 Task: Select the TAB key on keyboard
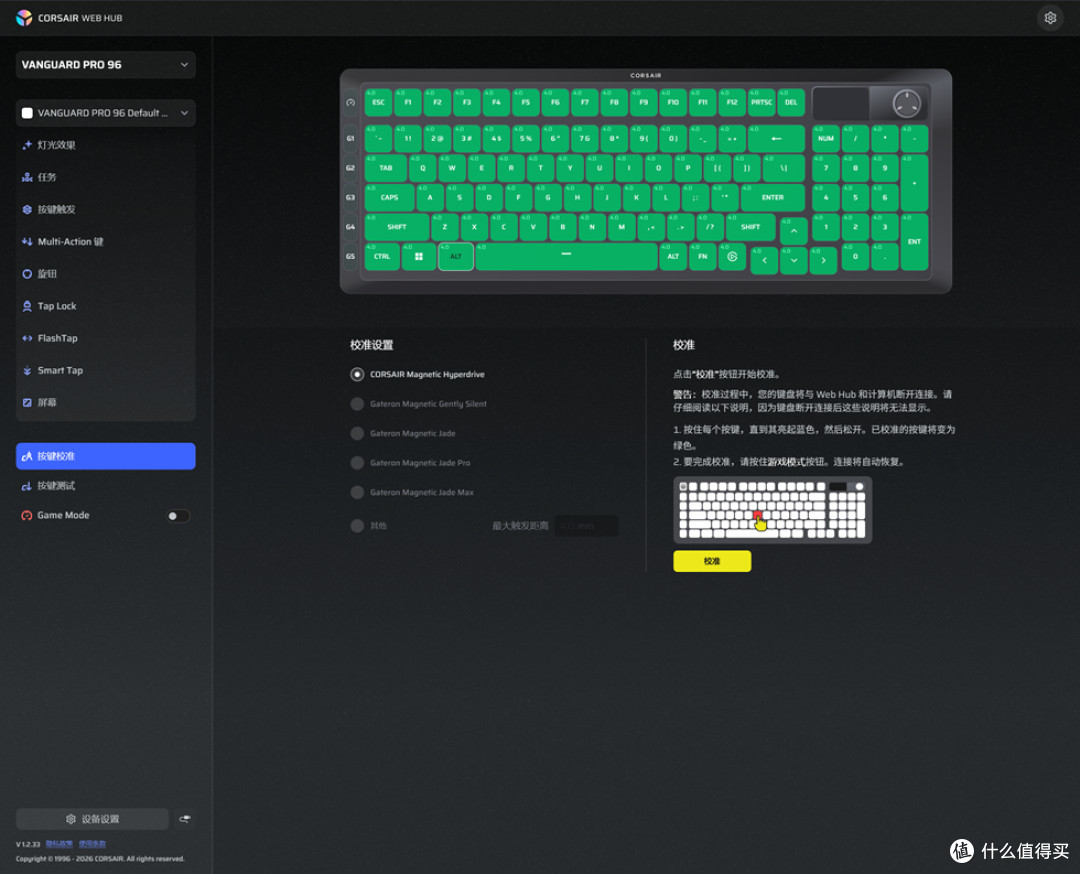386,168
